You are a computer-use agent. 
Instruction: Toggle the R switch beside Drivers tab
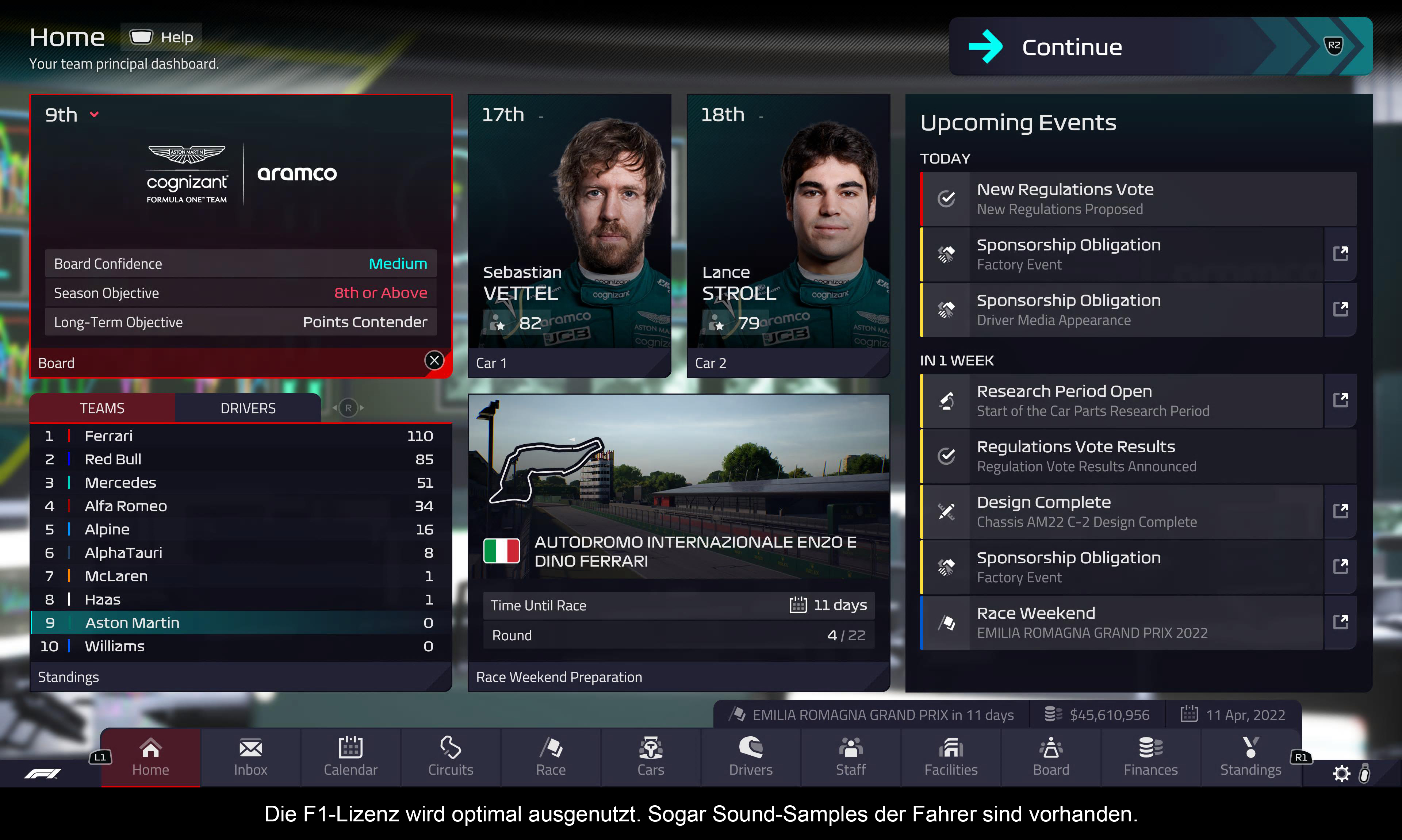(348, 407)
